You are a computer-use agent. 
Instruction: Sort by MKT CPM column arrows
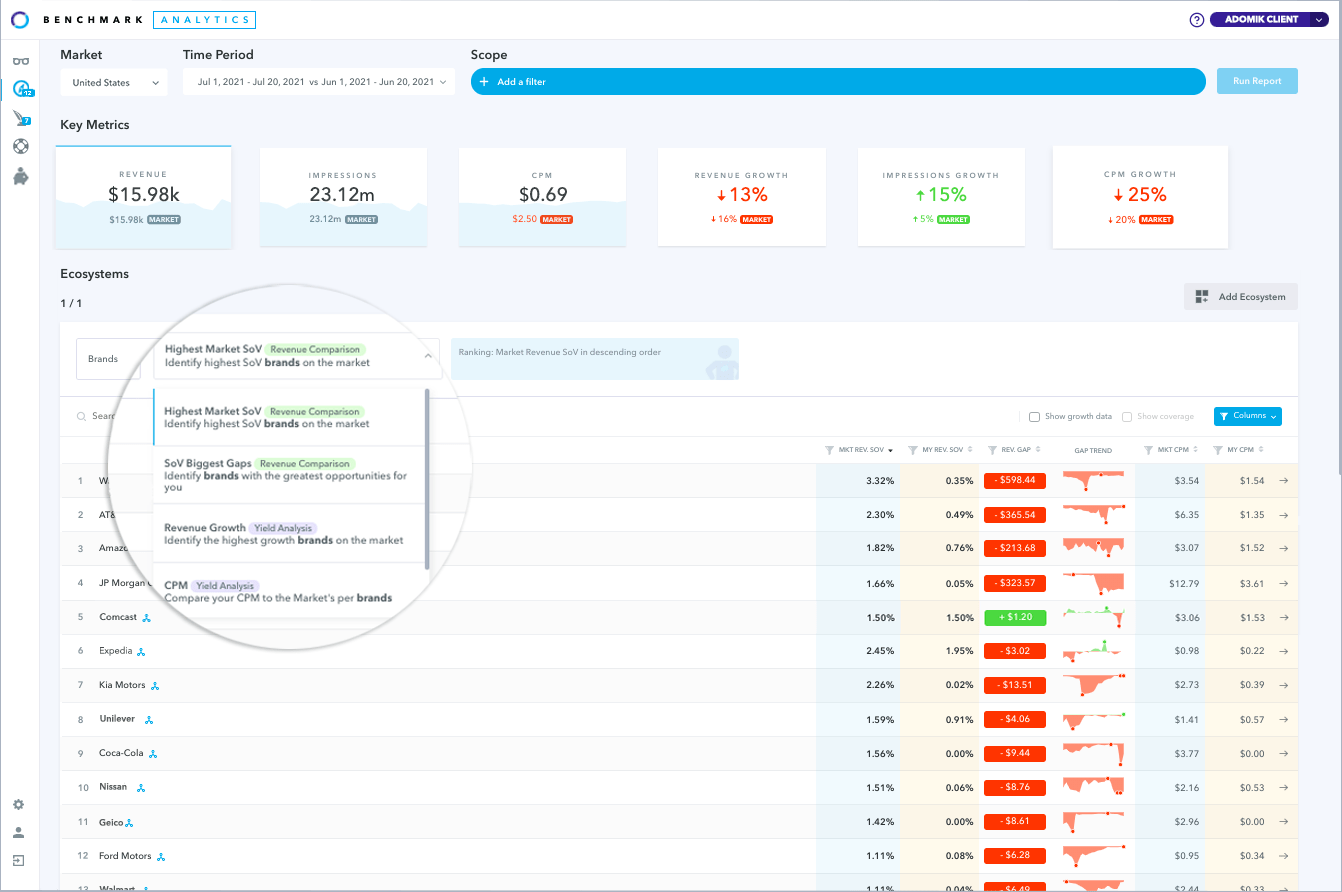coord(1195,451)
